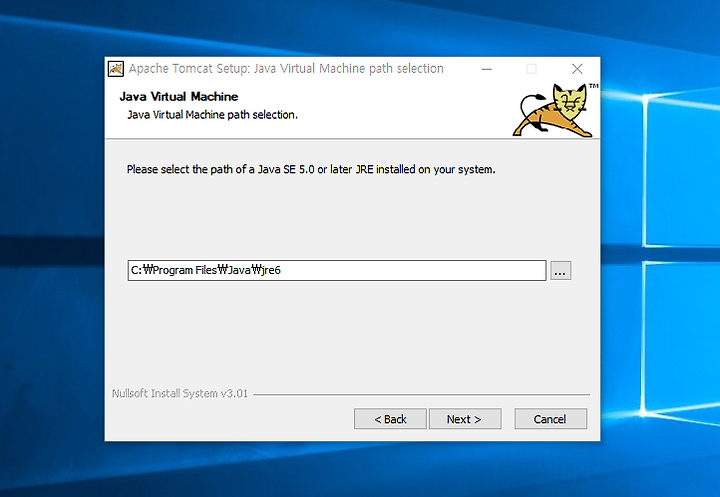Click the 'Nullsoft Install System v3.01' label
Screen dimensions: 720x497
(180, 394)
